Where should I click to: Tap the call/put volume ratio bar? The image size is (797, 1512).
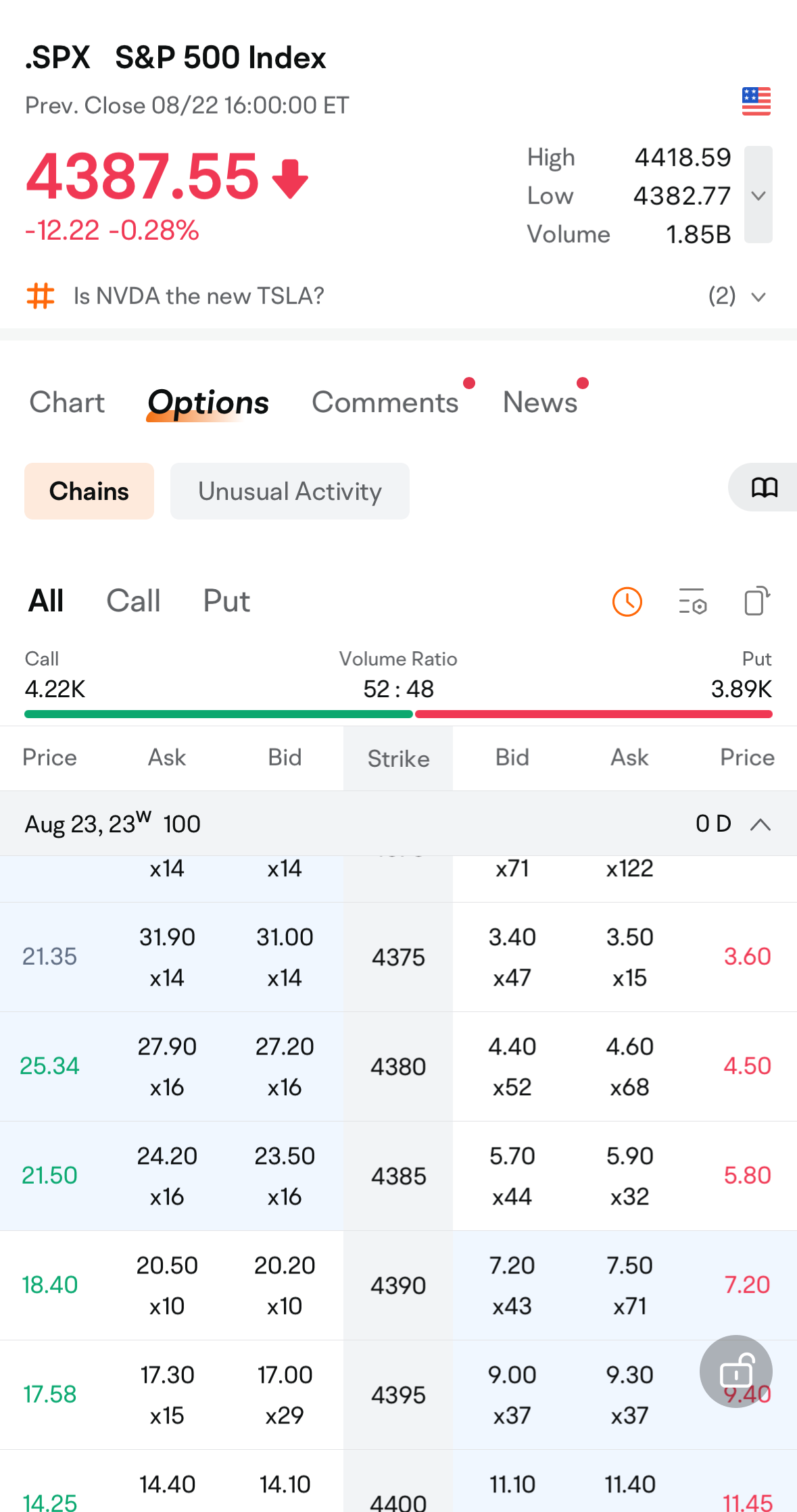[398, 714]
